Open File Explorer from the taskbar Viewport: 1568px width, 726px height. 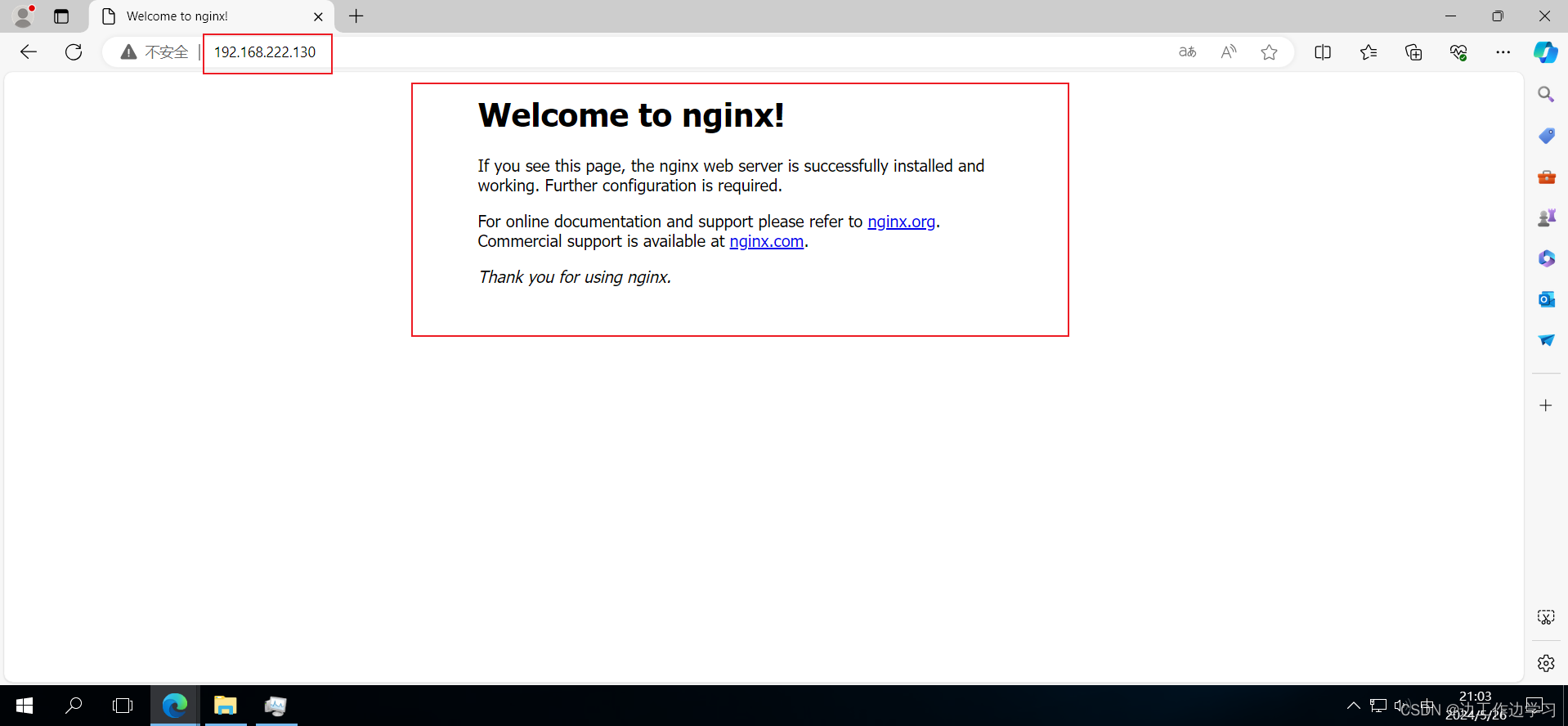(226, 706)
